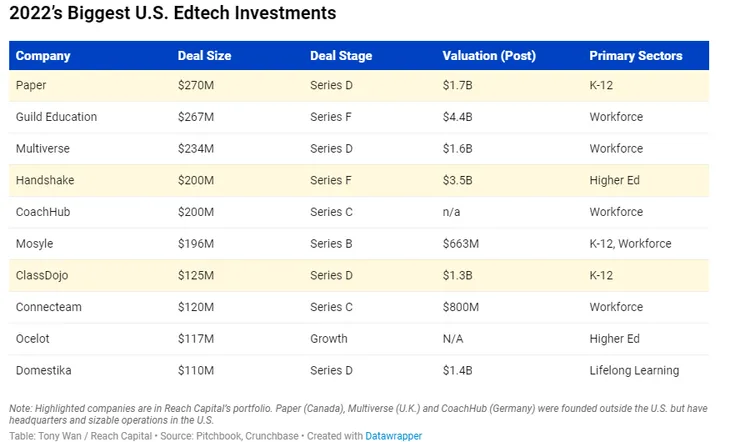
Task: Select the Primary Sectors column header
Action: pos(636,56)
